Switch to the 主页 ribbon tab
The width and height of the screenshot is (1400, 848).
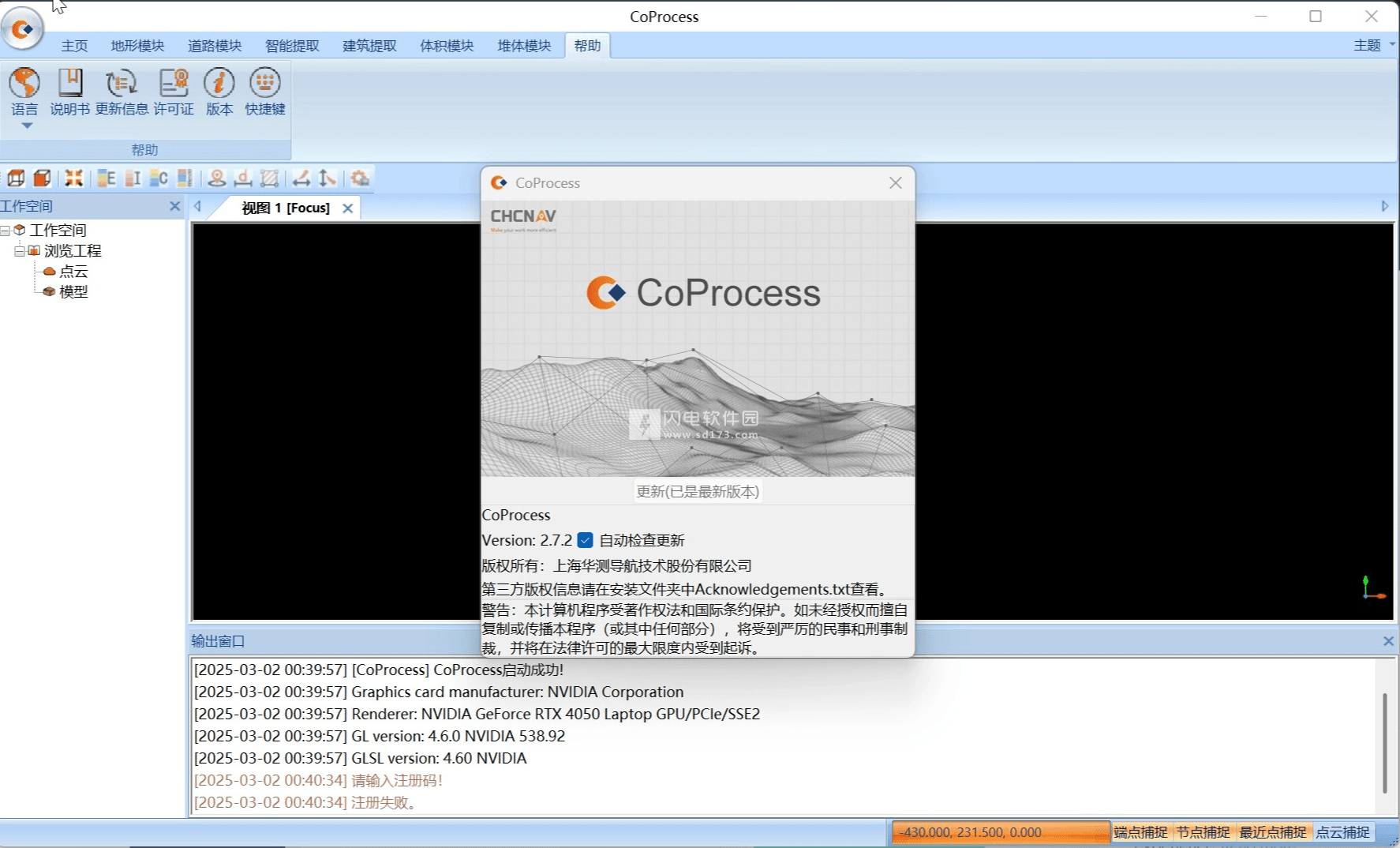point(75,46)
